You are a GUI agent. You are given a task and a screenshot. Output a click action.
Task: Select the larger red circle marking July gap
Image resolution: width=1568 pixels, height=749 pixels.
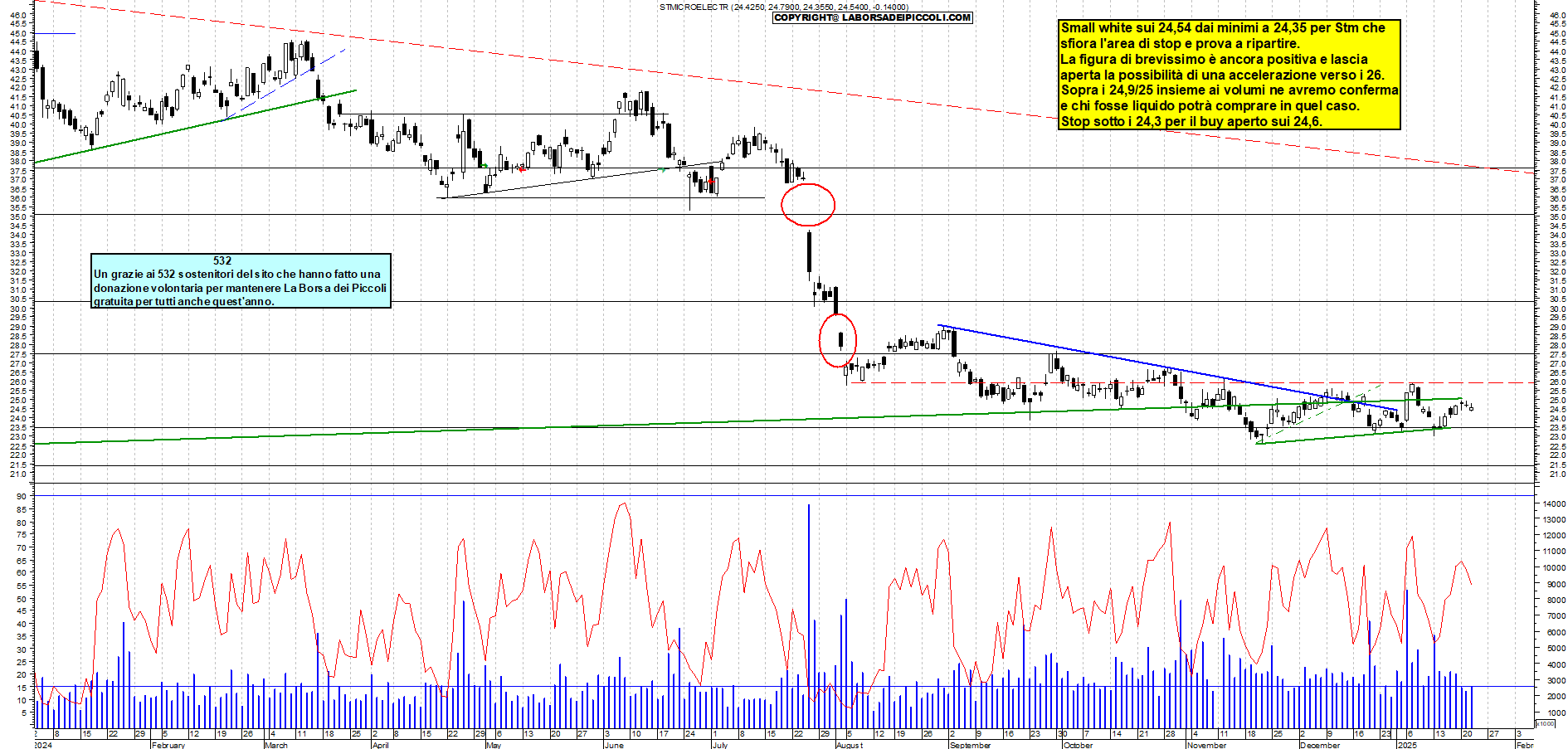[x=808, y=205]
